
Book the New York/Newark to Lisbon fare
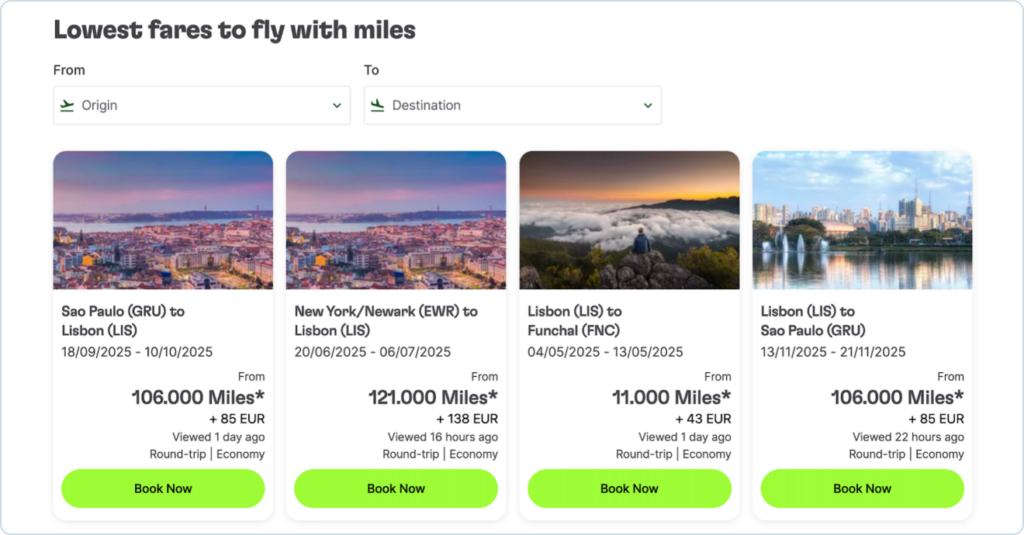[396, 489]
